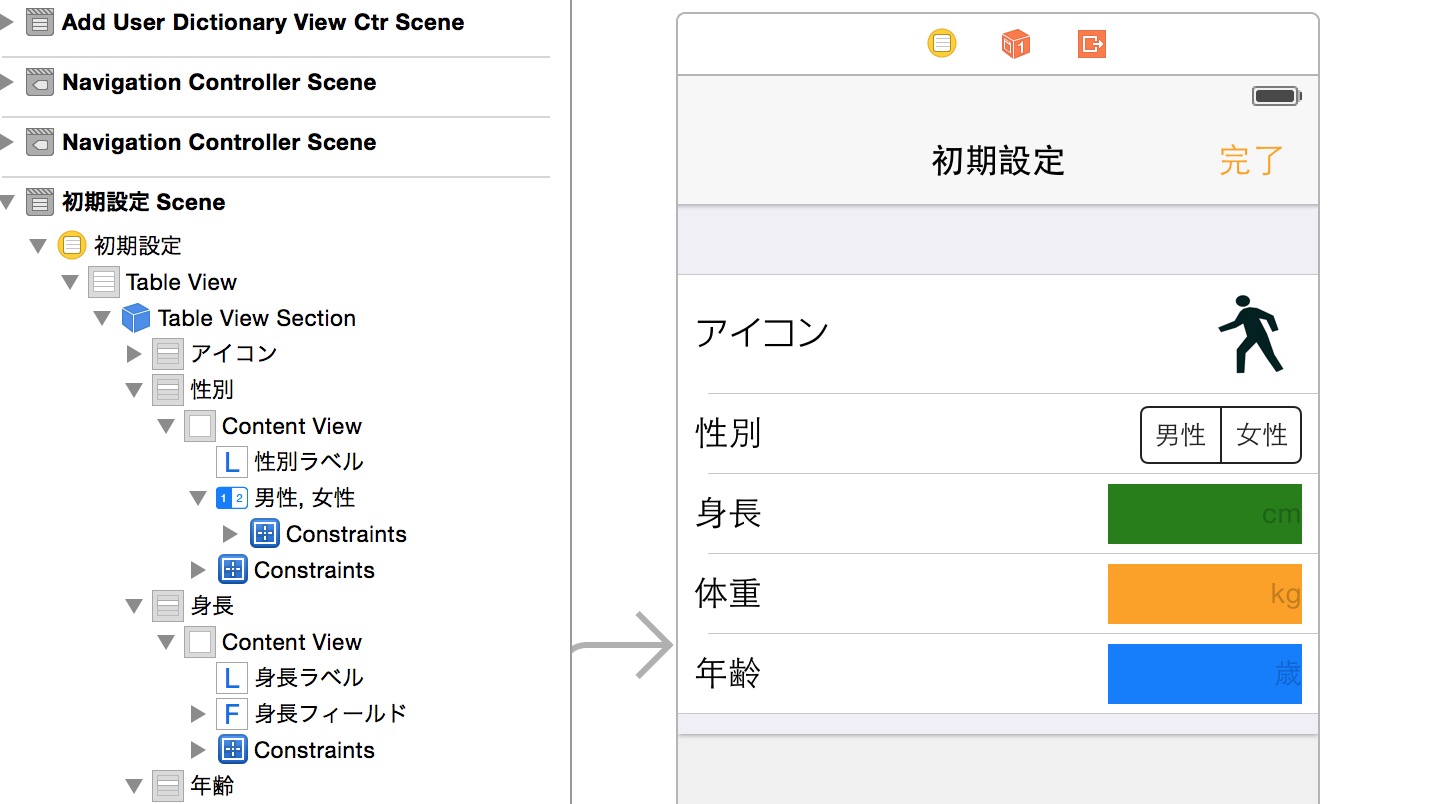
Task: Click the アイコン label in the table cell
Action: click(x=762, y=332)
